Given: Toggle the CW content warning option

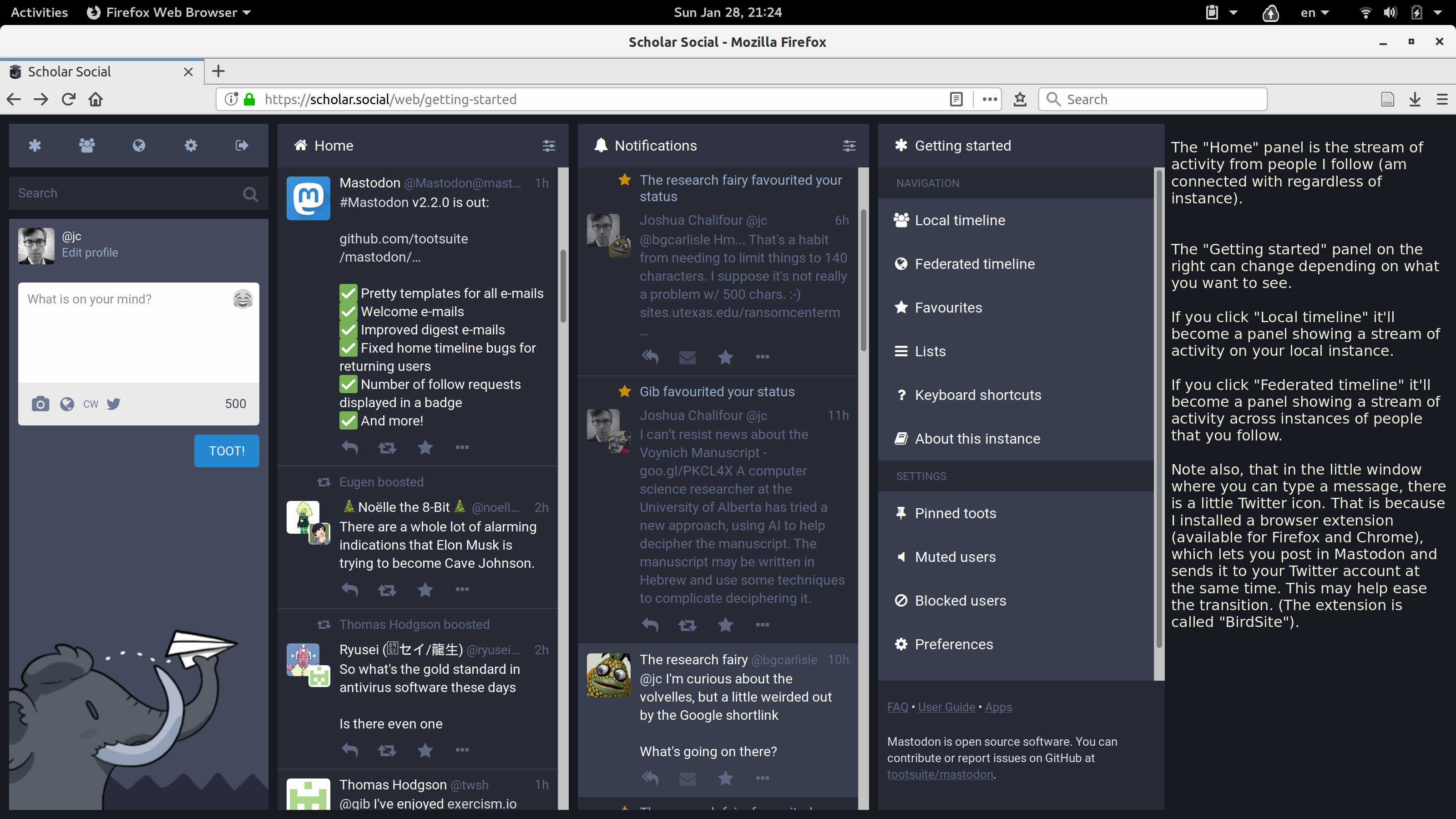Looking at the screenshot, I should pyautogui.click(x=91, y=404).
